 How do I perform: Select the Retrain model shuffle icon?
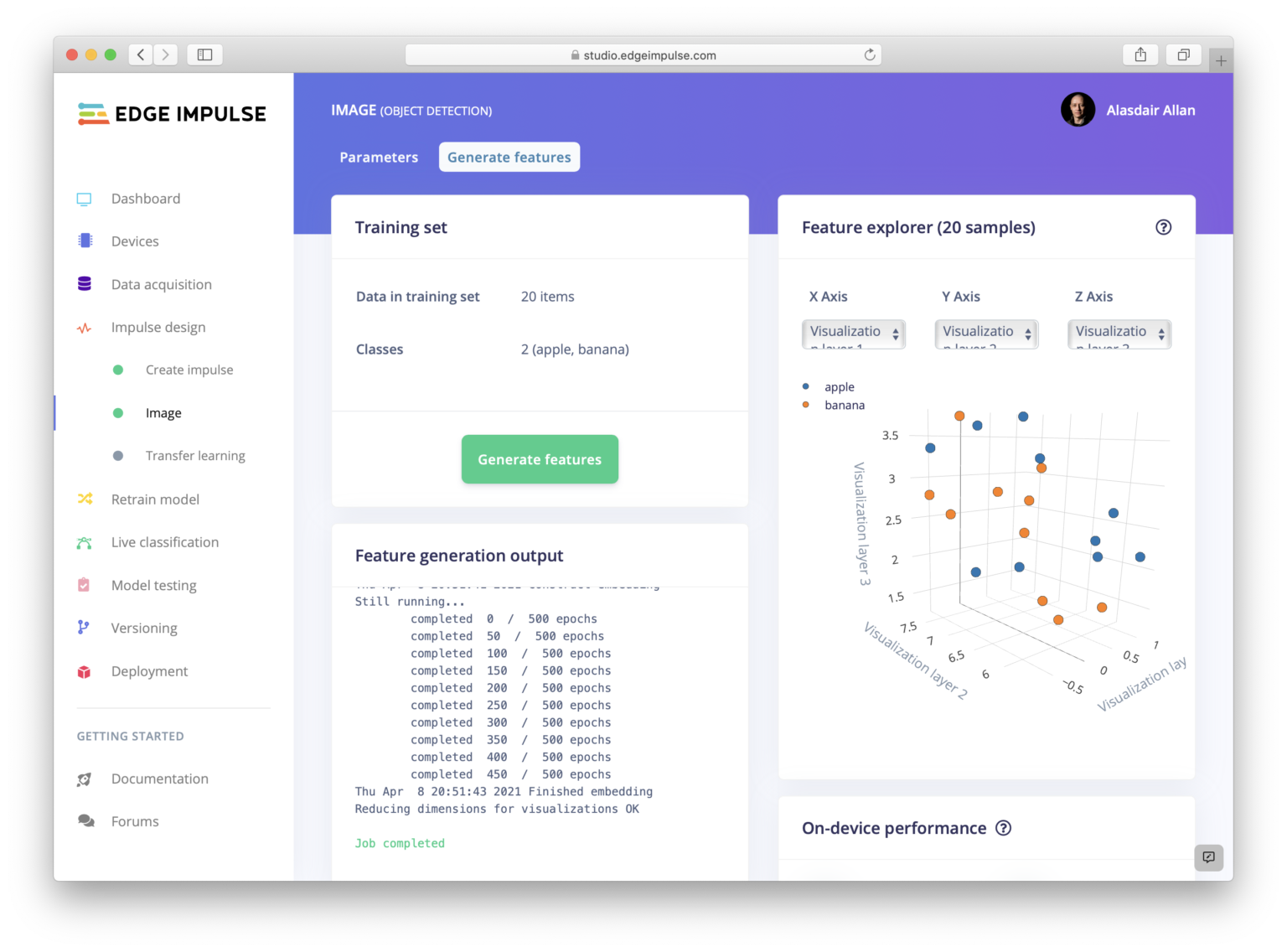pos(84,499)
